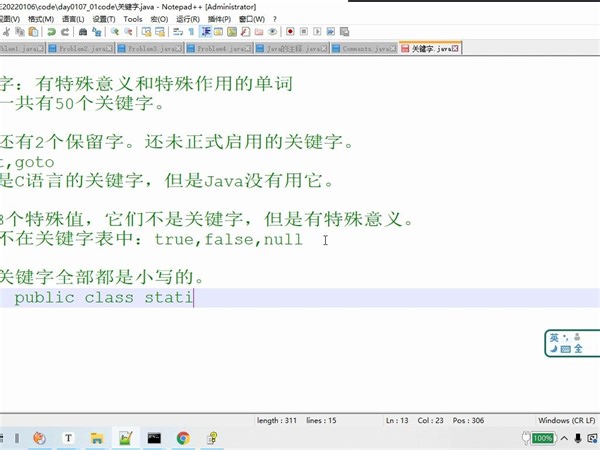Open the 宏(O) menu

pos(159,19)
